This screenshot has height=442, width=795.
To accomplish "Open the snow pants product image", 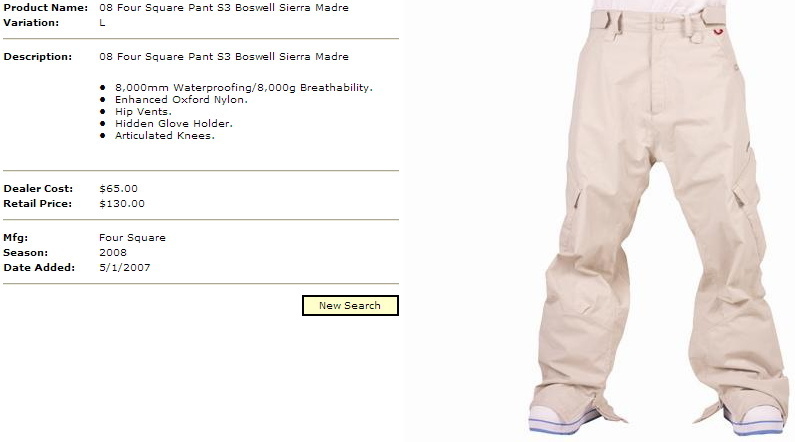I will click(x=659, y=218).
